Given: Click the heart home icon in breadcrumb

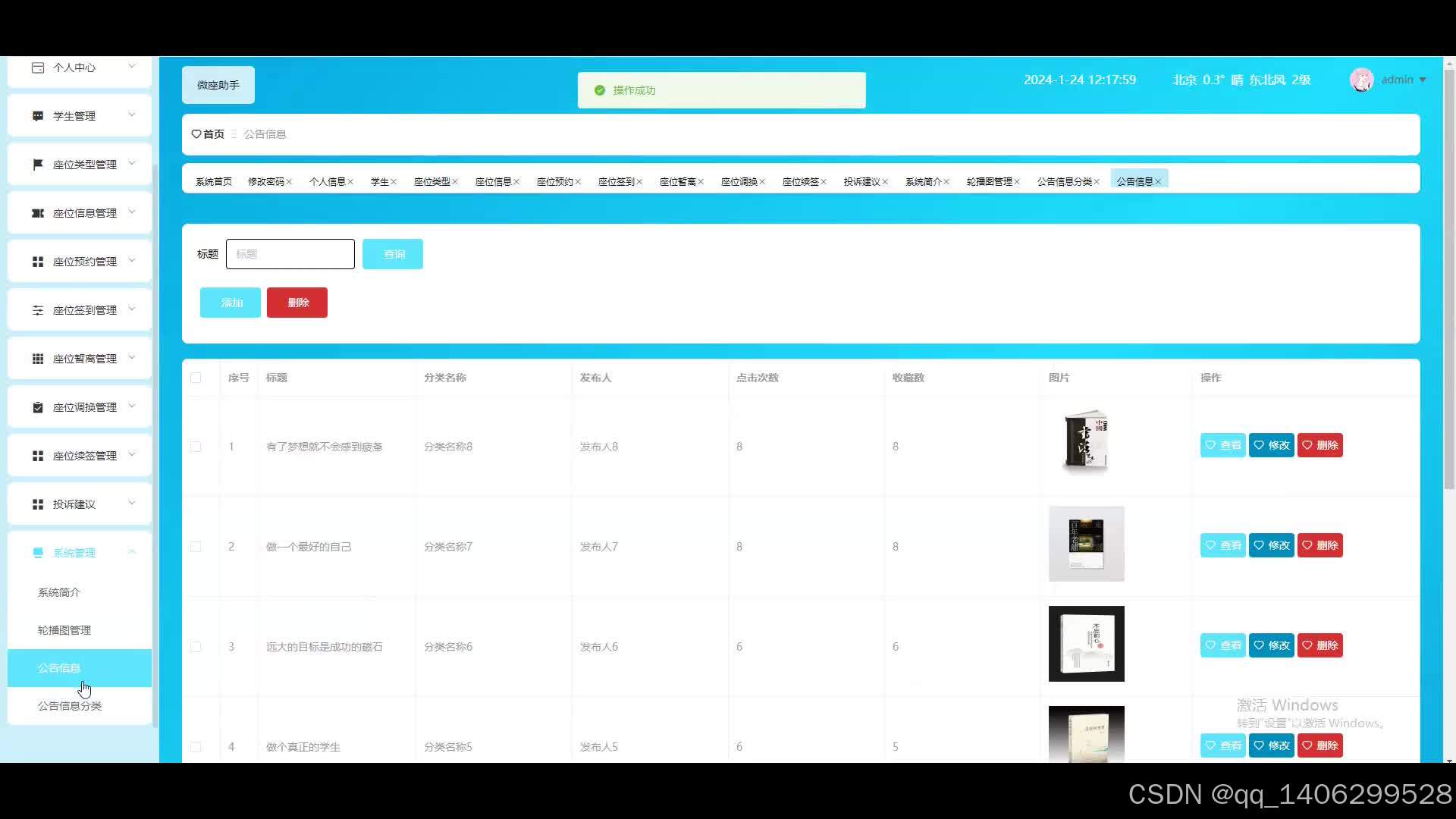Looking at the screenshot, I should 196,134.
